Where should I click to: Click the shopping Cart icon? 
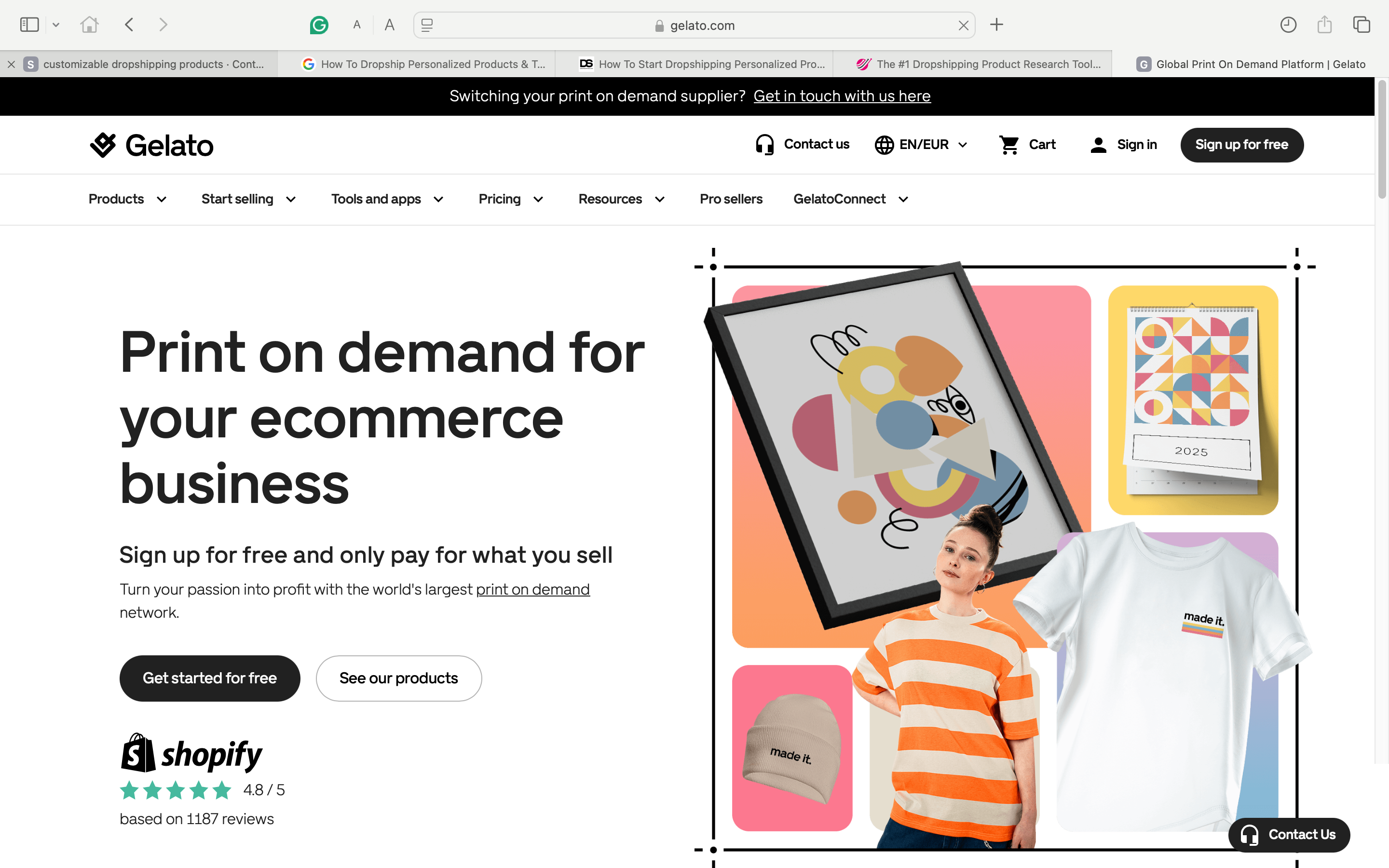tap(1009, 144)
